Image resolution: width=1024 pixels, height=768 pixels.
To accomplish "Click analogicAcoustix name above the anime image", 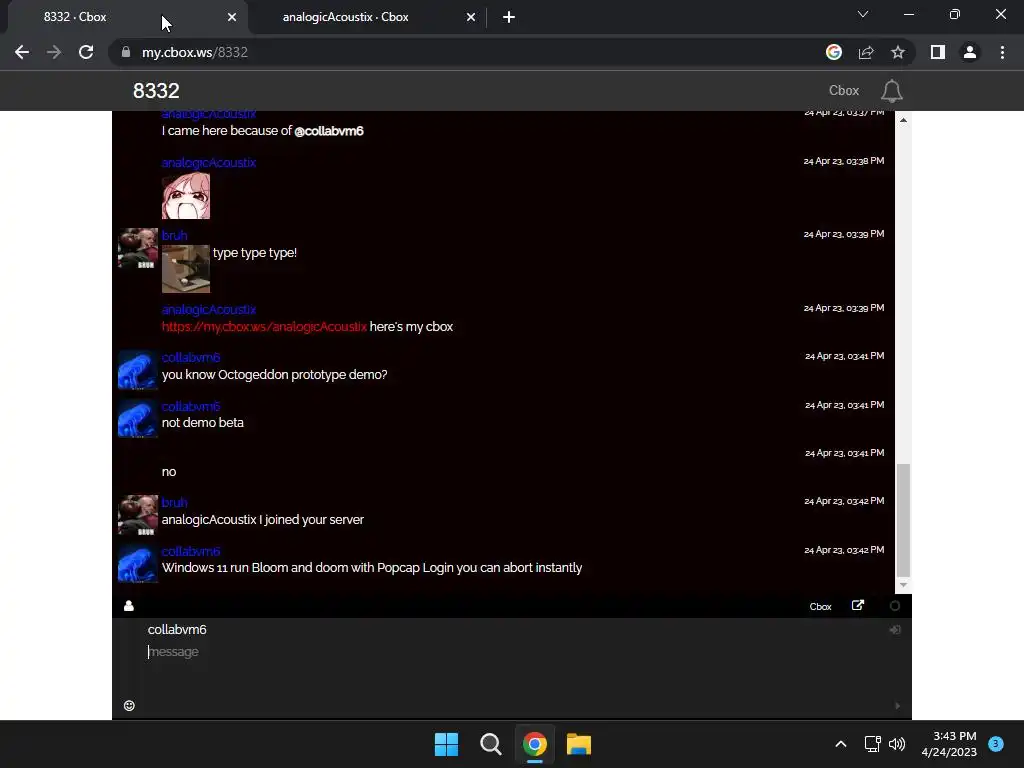I will point(209,163).
